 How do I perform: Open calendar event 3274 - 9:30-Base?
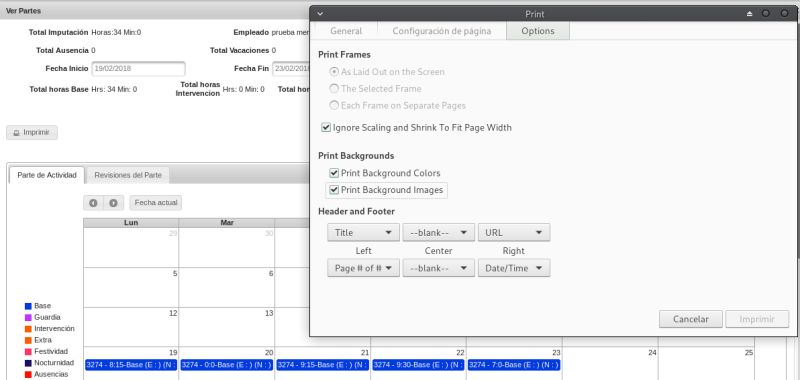click(x=418, y=365)
